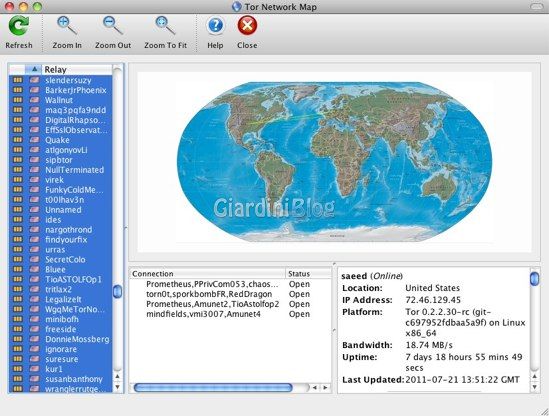
Task: Sort by the Relay column header
Action: coord(77,69)
